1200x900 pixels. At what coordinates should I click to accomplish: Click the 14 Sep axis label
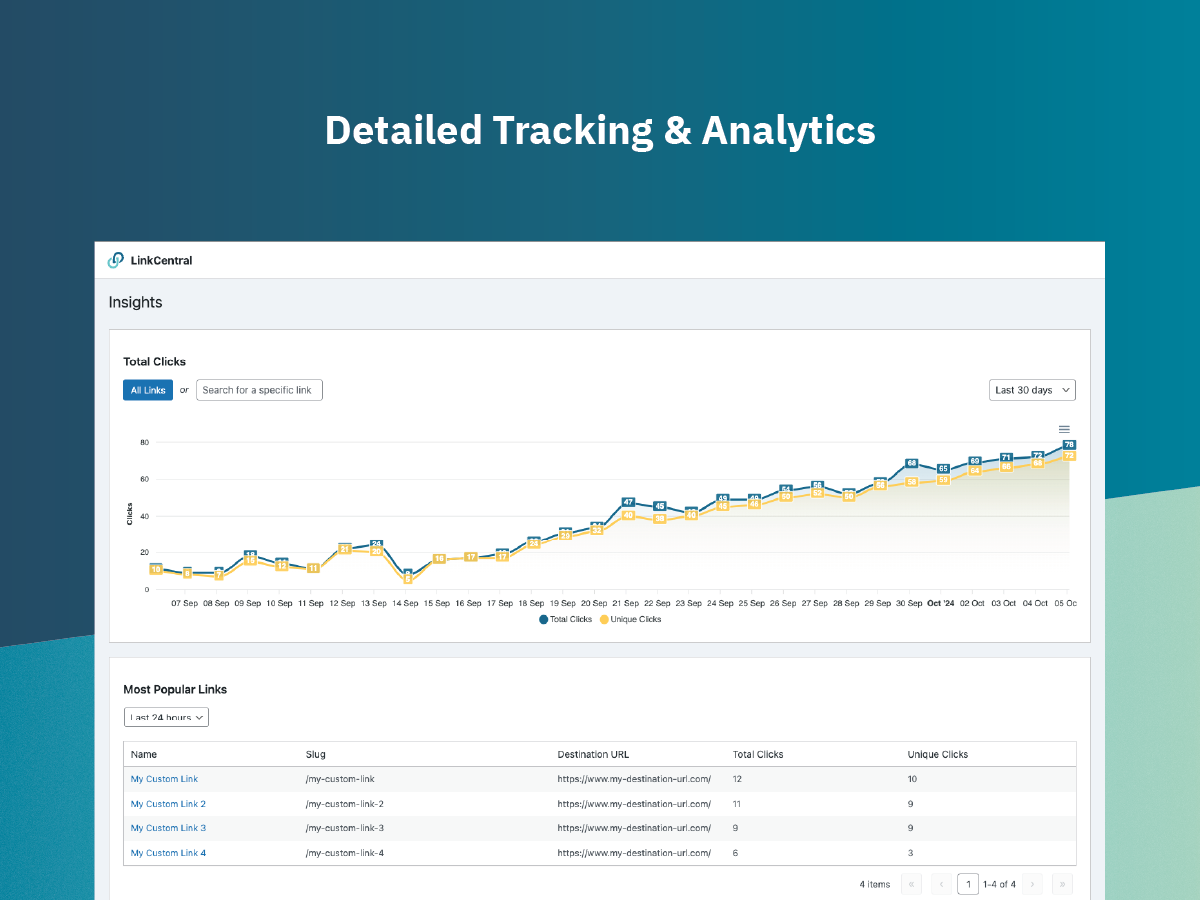(x=406, y=603)
